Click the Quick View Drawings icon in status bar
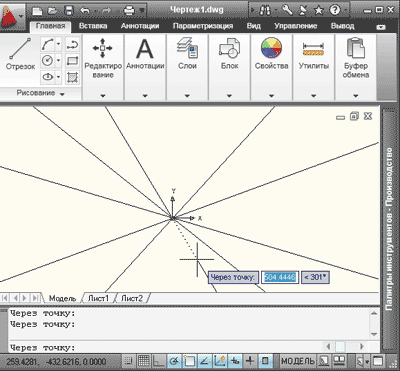The image size is (400, 371). (340, 361)
